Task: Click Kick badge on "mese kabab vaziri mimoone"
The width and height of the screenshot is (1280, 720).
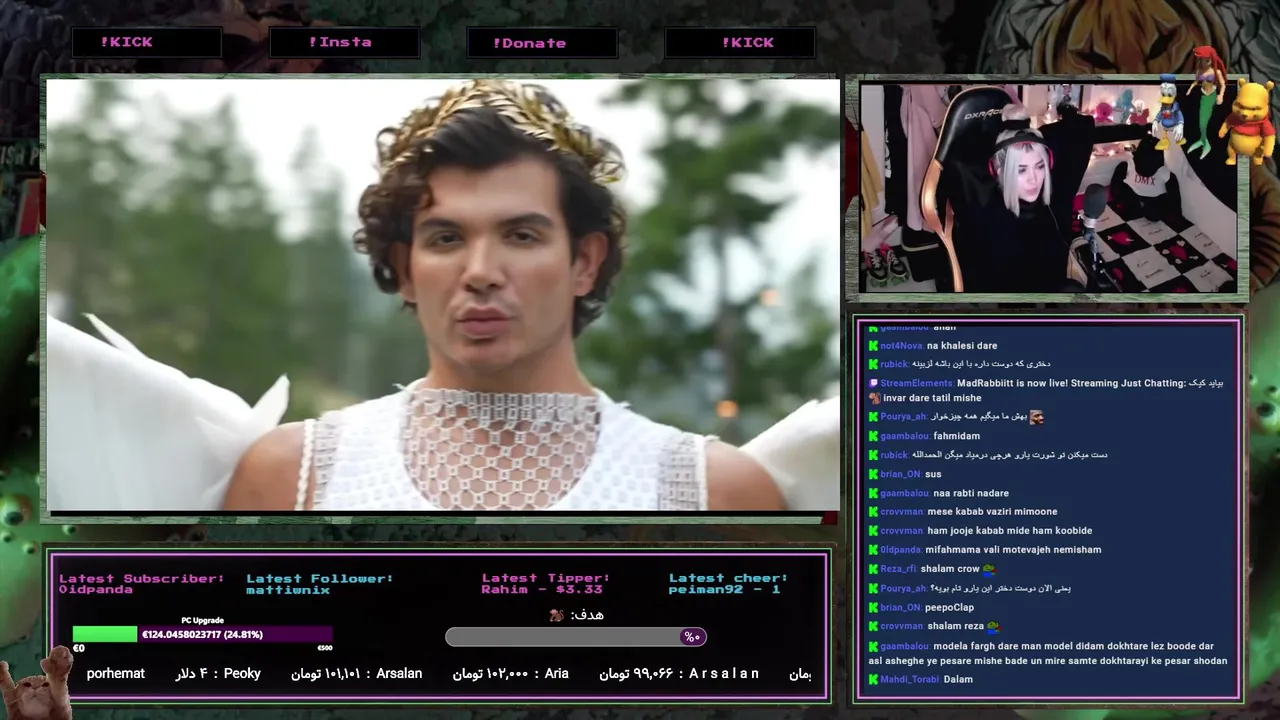Action: (873, 512)
